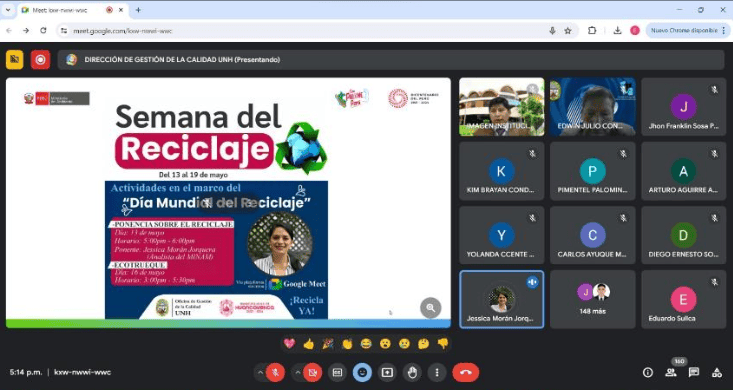The image size is (733, 390).
Task: Expand audio settings chevron beside microphone
Action: (x=260, y=372)
